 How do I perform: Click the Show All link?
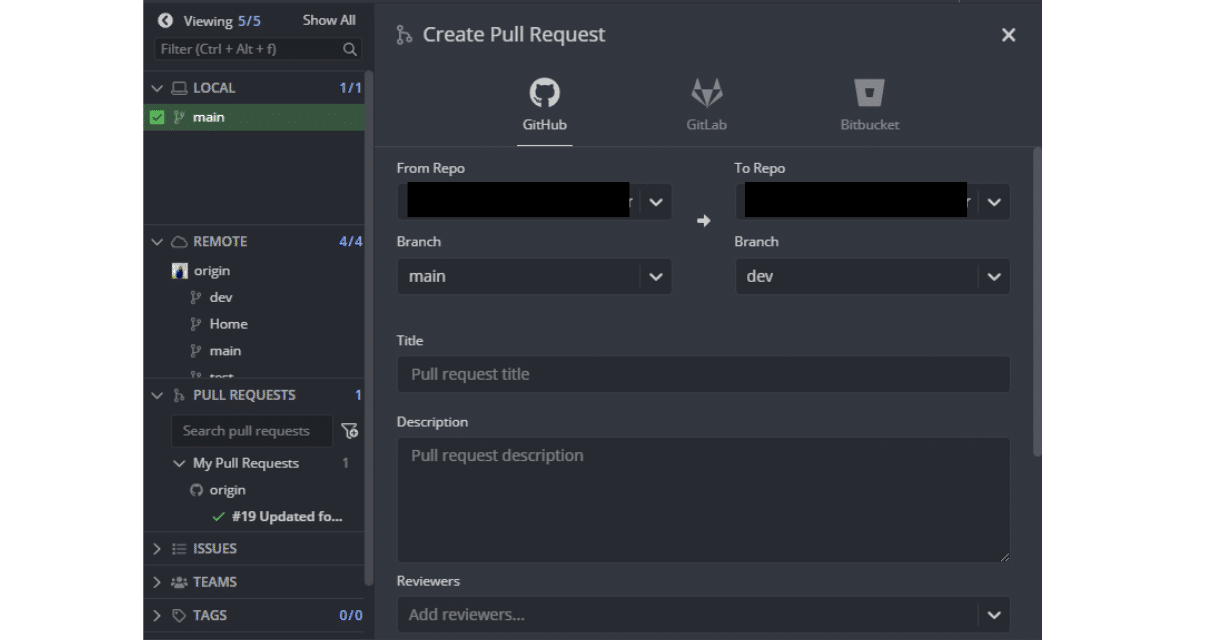(330, 19)
